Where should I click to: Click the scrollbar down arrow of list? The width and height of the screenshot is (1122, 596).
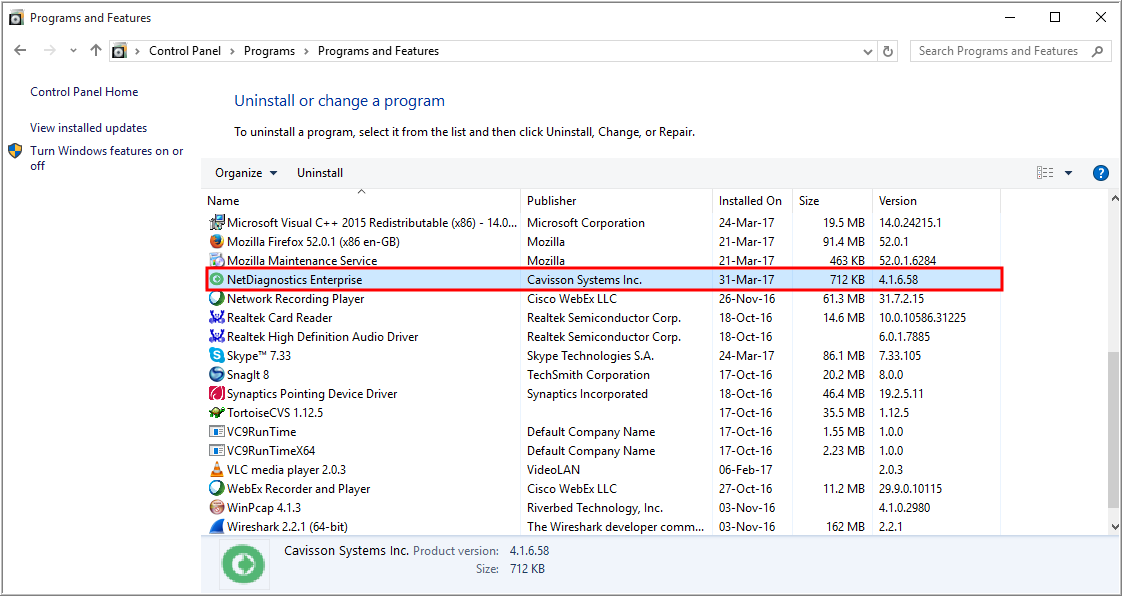(1114, 526)
